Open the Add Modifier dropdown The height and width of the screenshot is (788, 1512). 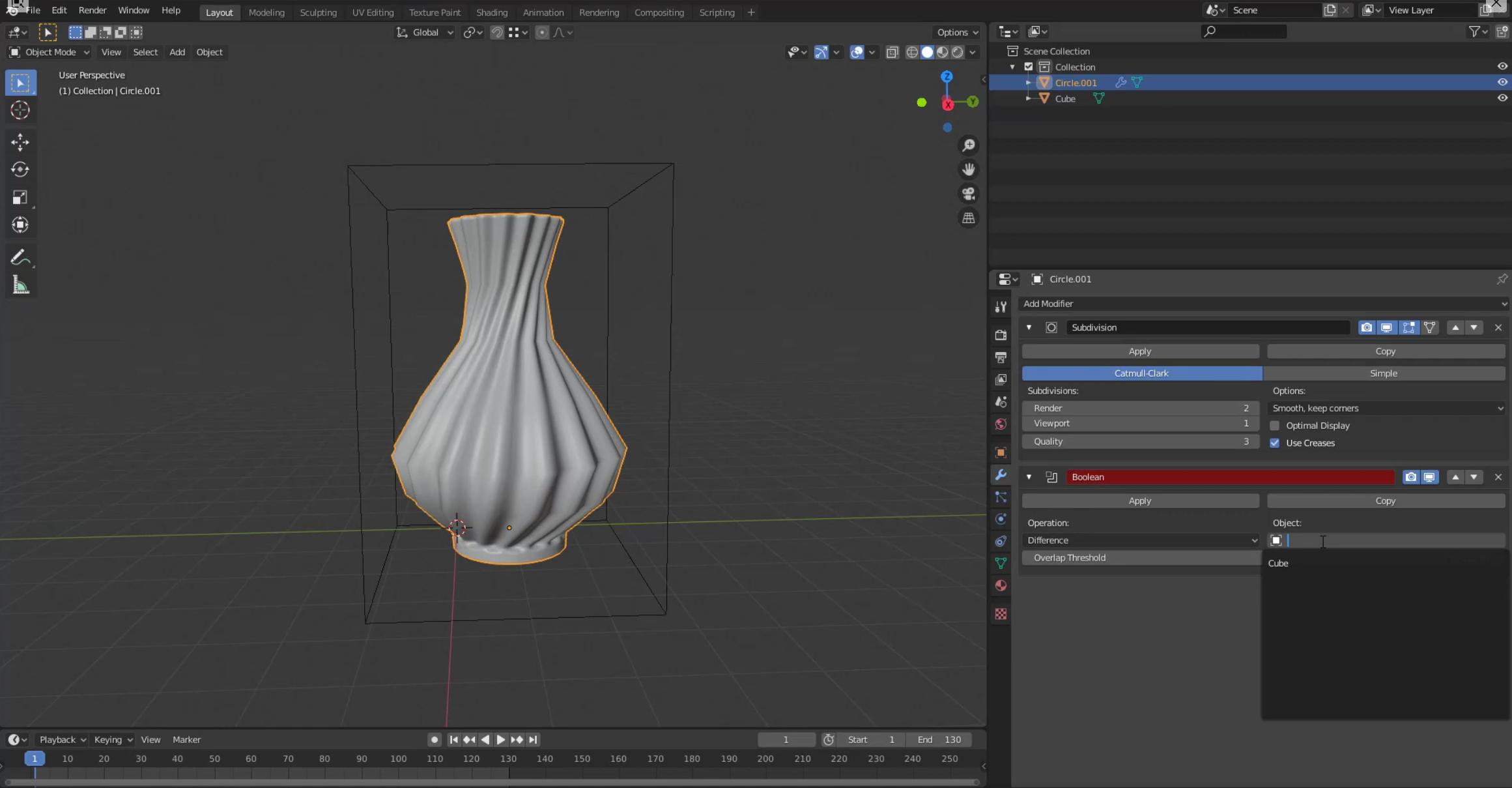click(x=1262, y=304)
